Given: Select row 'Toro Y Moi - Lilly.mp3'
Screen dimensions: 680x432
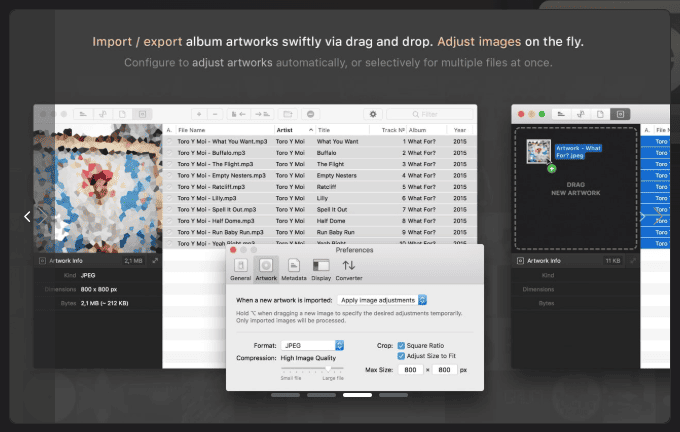Looking at the screenshot, I should (320, 198).
